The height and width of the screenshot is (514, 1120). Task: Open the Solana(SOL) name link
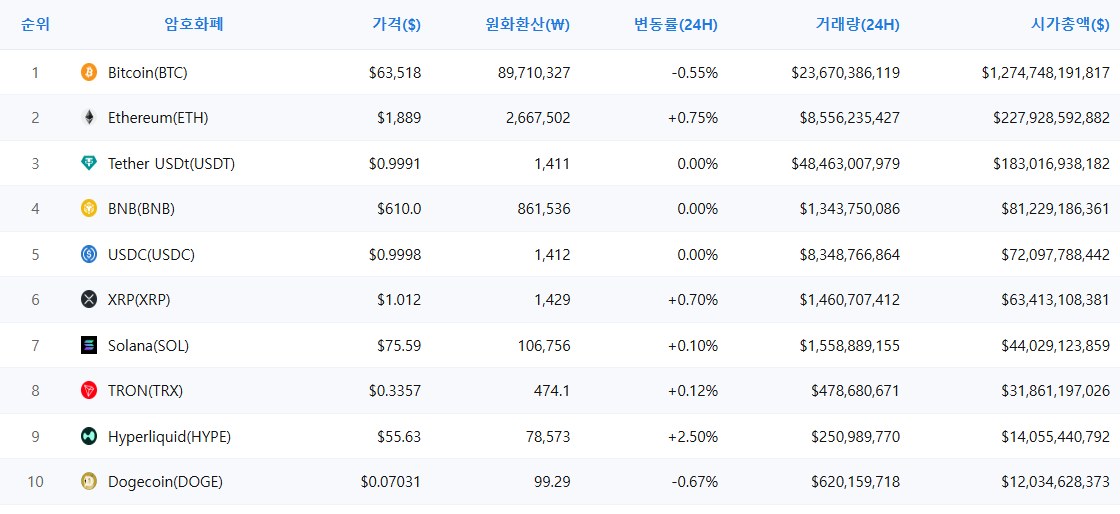[149, 346]
